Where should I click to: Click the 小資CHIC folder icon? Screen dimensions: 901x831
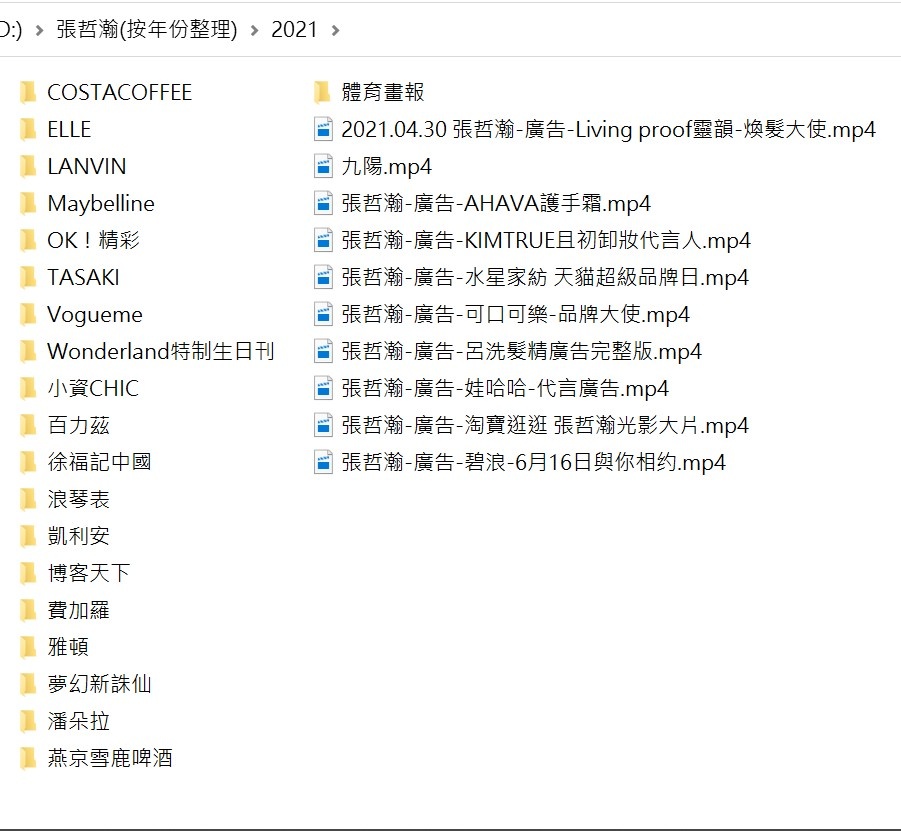pos(28,388)
